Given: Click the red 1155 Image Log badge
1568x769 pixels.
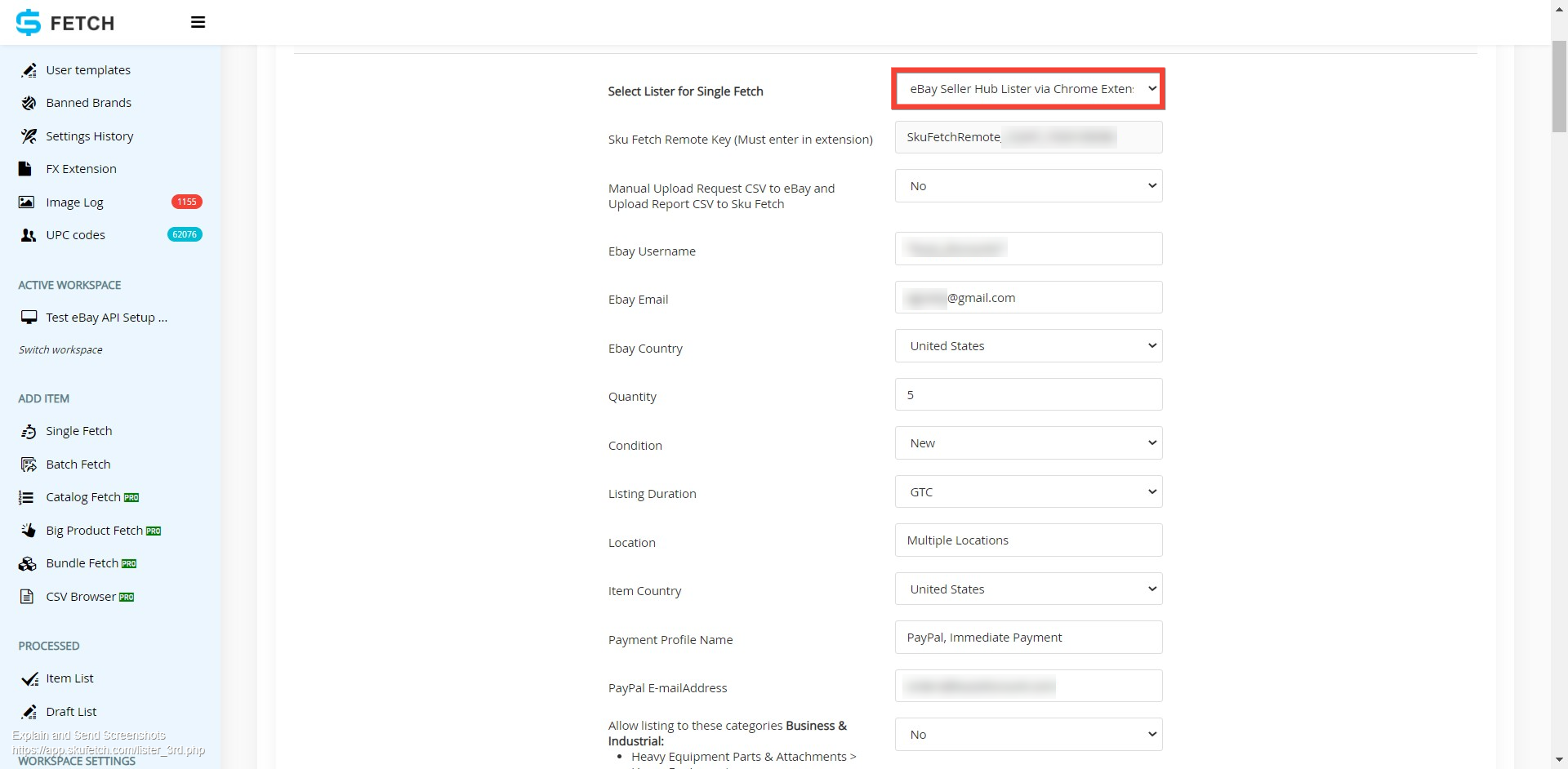Looking at the screenshot, I should (187, 202).
